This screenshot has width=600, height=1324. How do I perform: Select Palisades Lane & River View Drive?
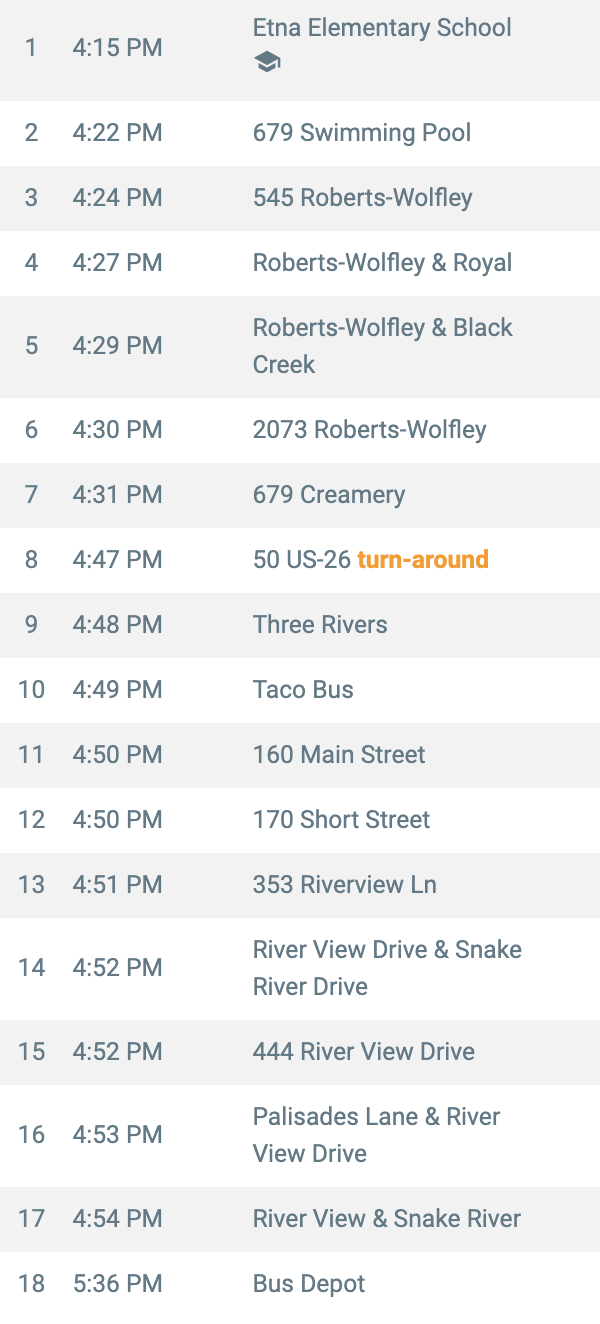click(300, 1135)
